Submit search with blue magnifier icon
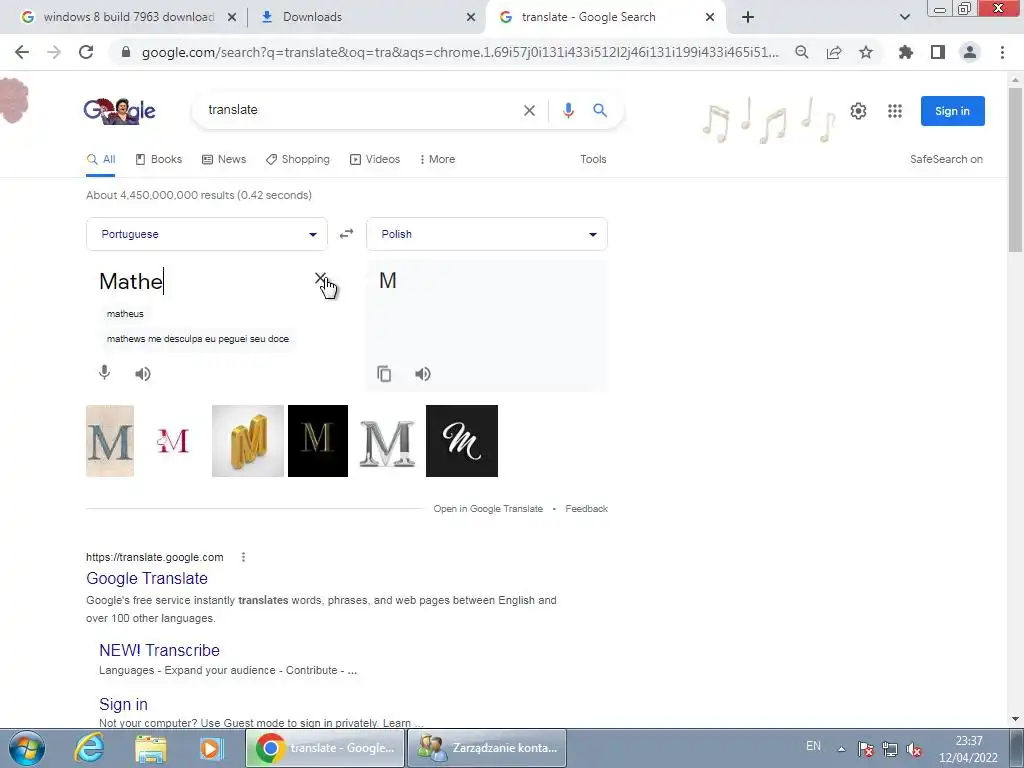Viewport: 1024px width, 768px height. coord(600,110)
